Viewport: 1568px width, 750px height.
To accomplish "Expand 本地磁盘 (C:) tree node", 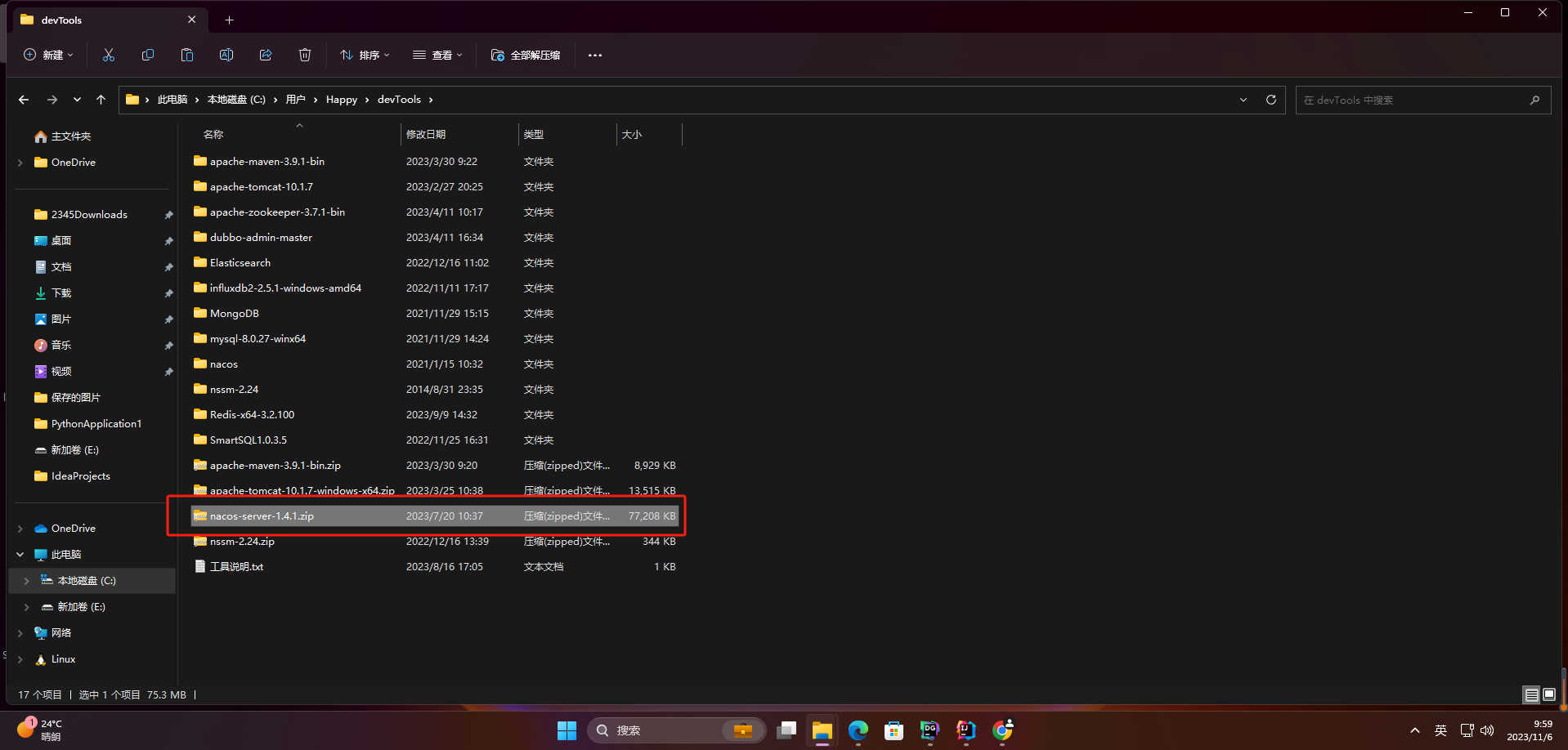I will [27, 581].
